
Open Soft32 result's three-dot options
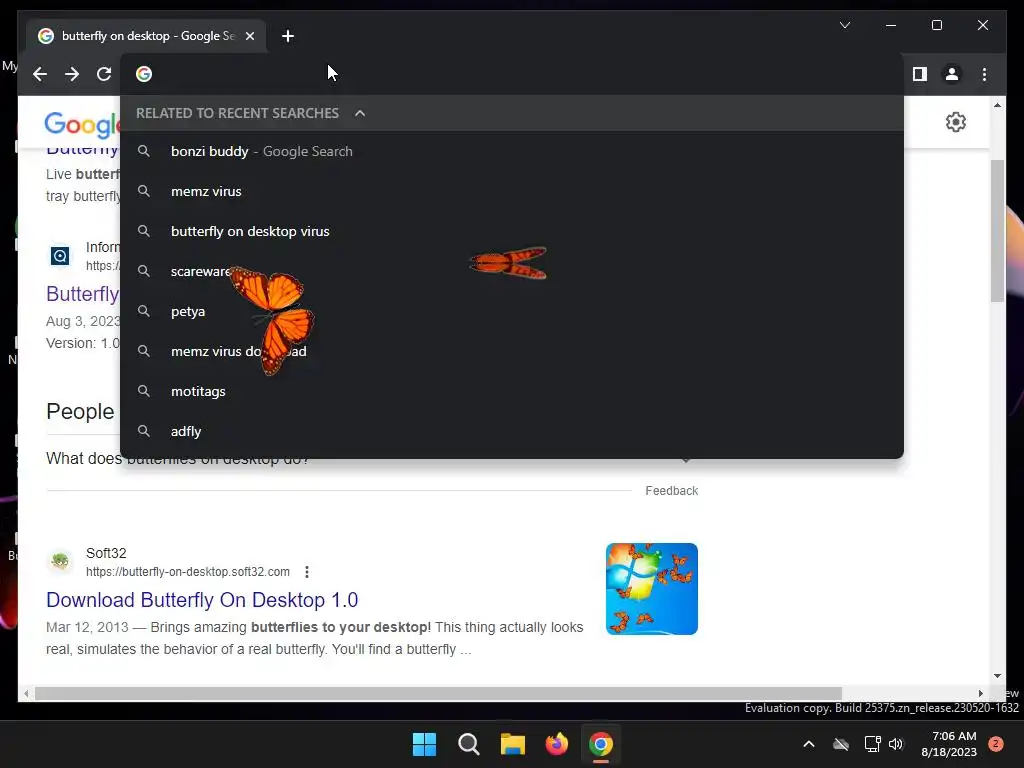[307, 572]
